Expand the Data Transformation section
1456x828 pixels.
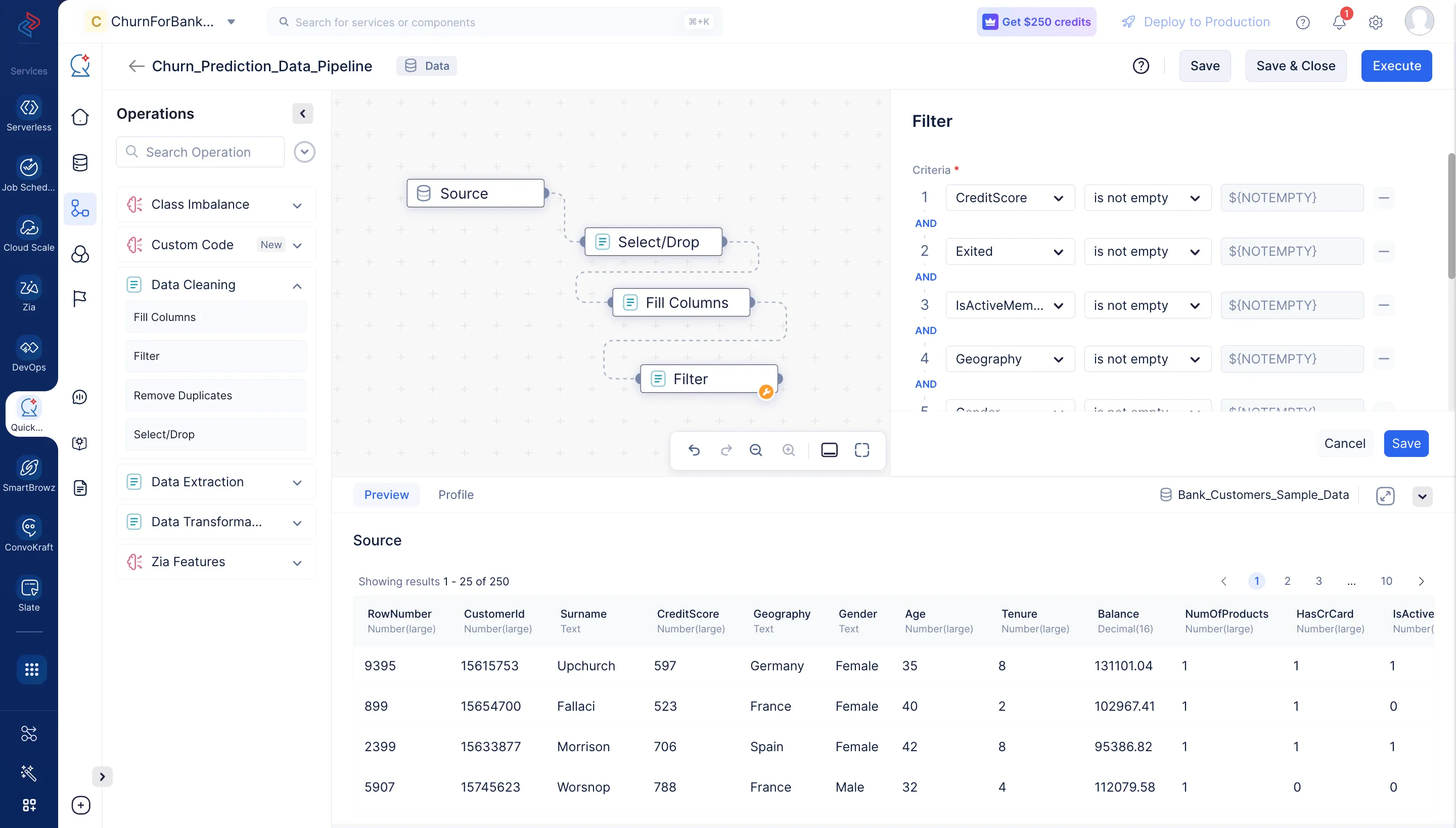pyautogui.click(x=297, y=522)
